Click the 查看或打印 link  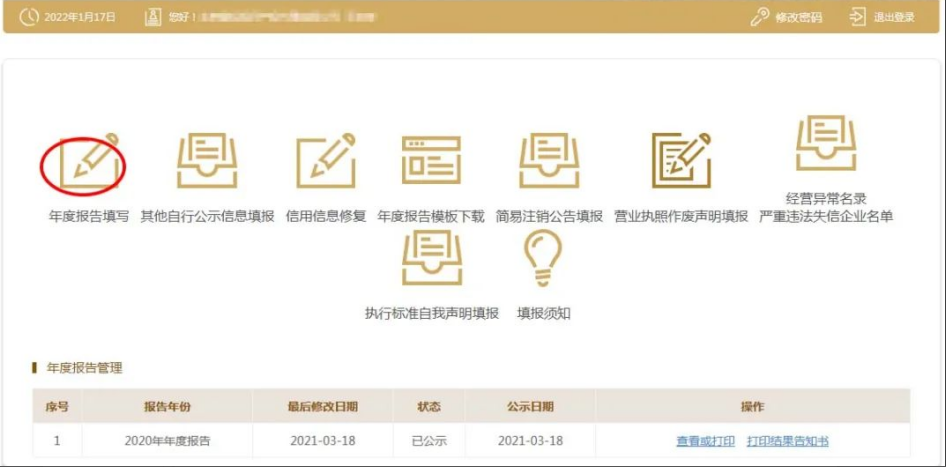705,441
